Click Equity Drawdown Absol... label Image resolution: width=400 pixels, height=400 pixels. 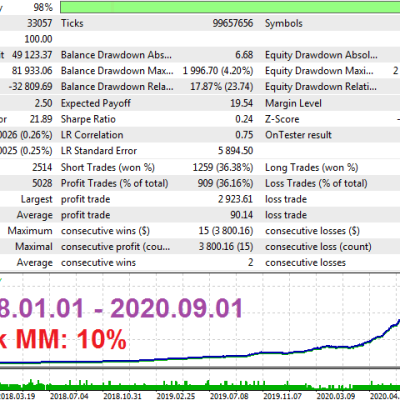click(321, 55)
